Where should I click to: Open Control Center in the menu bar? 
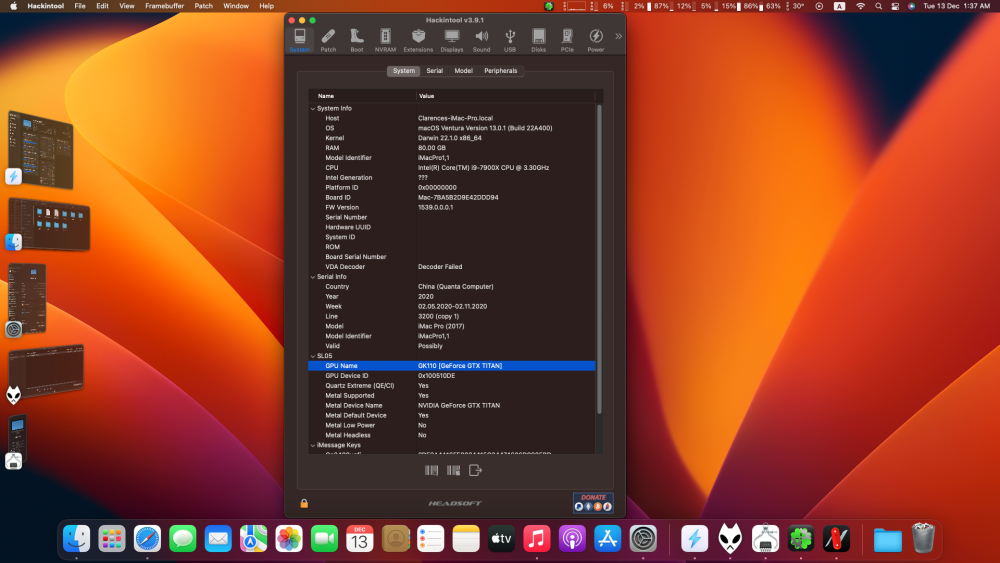[895, 6]
